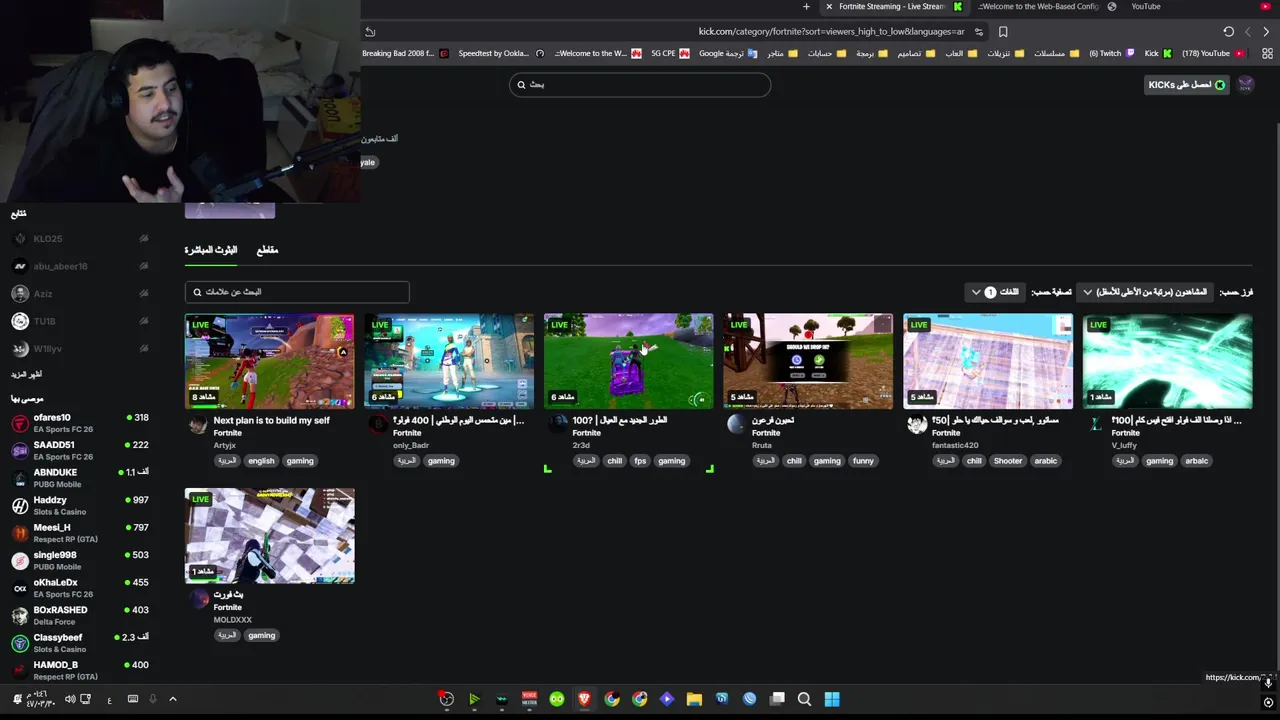Image resolution: width=1280 pixels, height=720 pixels.
Task: Open Task View icon in taskbar
Action: tap(777, 699)
